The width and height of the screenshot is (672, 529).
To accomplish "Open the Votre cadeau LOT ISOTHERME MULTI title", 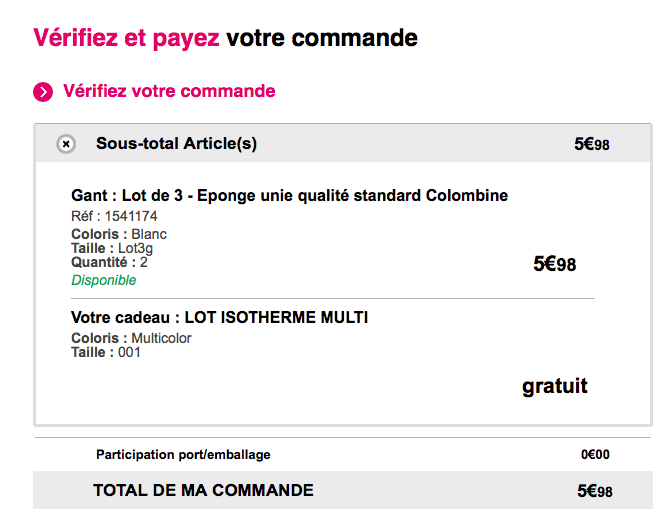I will pyautogui.click(x=219, y=318).
